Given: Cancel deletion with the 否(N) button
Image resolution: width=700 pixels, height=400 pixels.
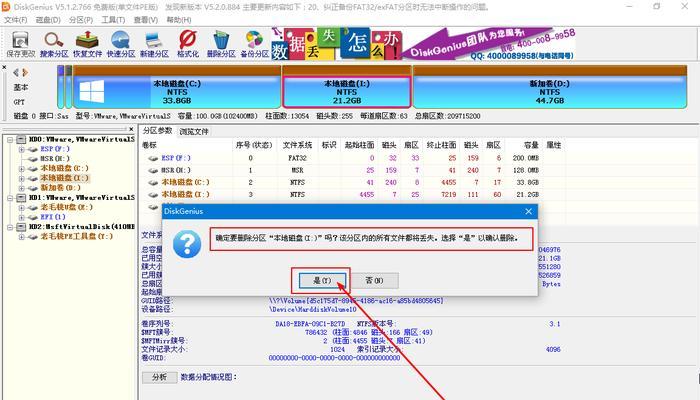Looking at the screenshot, I should click(x=374, y=280).
